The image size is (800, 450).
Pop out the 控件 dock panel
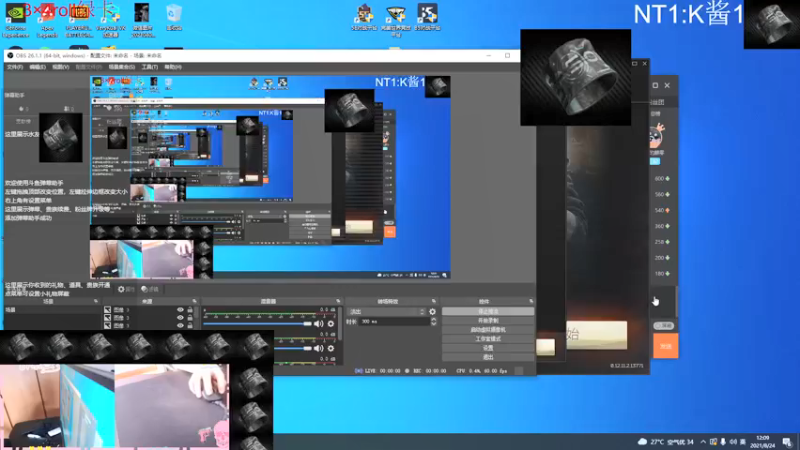click(531, 301)
